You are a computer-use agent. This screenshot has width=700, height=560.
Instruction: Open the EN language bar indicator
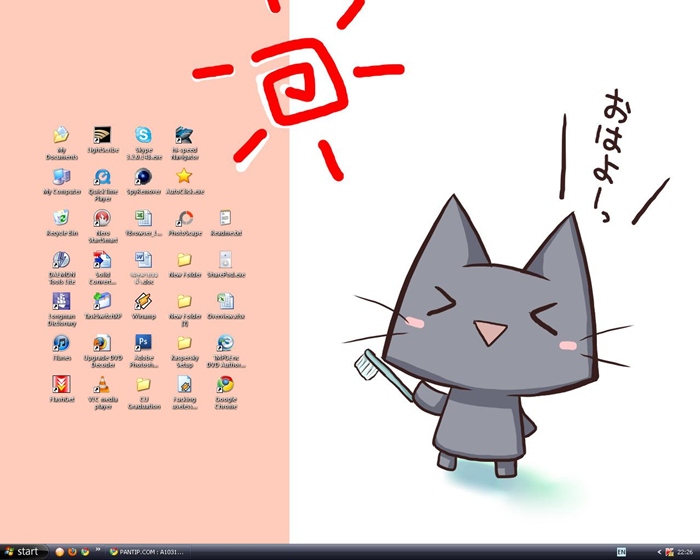[x=621, y=552]
